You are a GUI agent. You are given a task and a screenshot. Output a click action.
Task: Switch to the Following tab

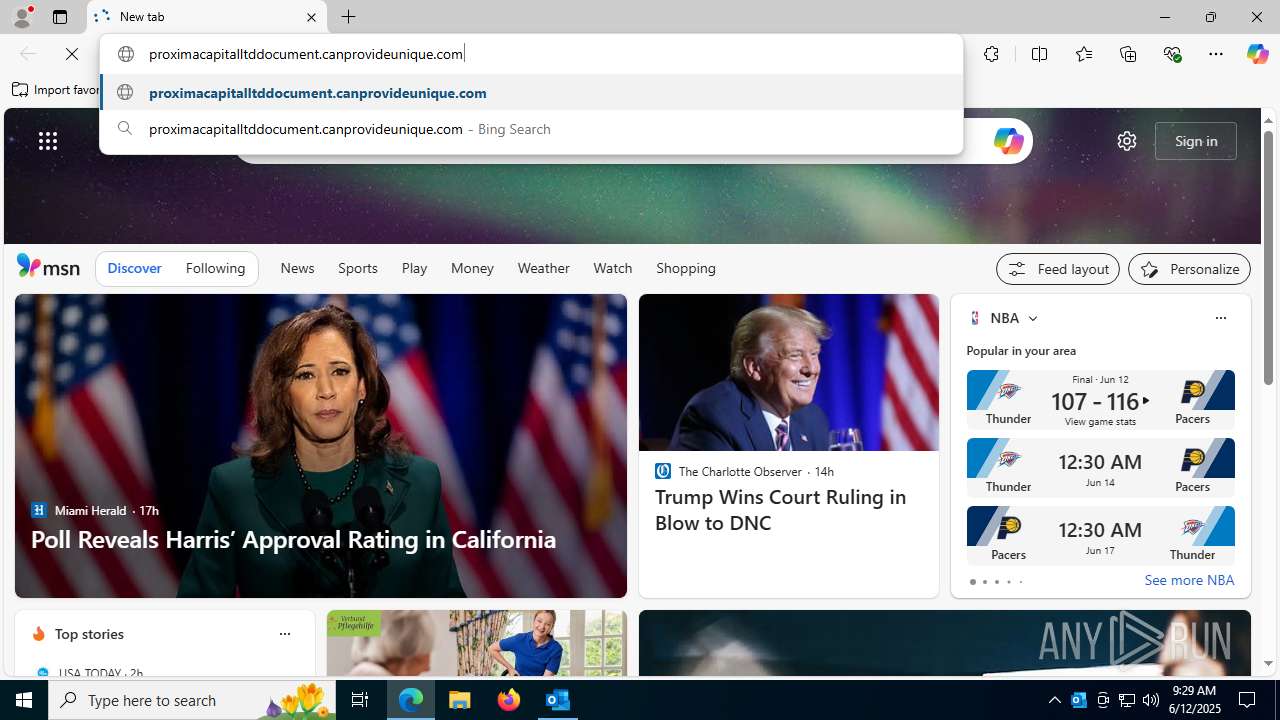(215, 268)
